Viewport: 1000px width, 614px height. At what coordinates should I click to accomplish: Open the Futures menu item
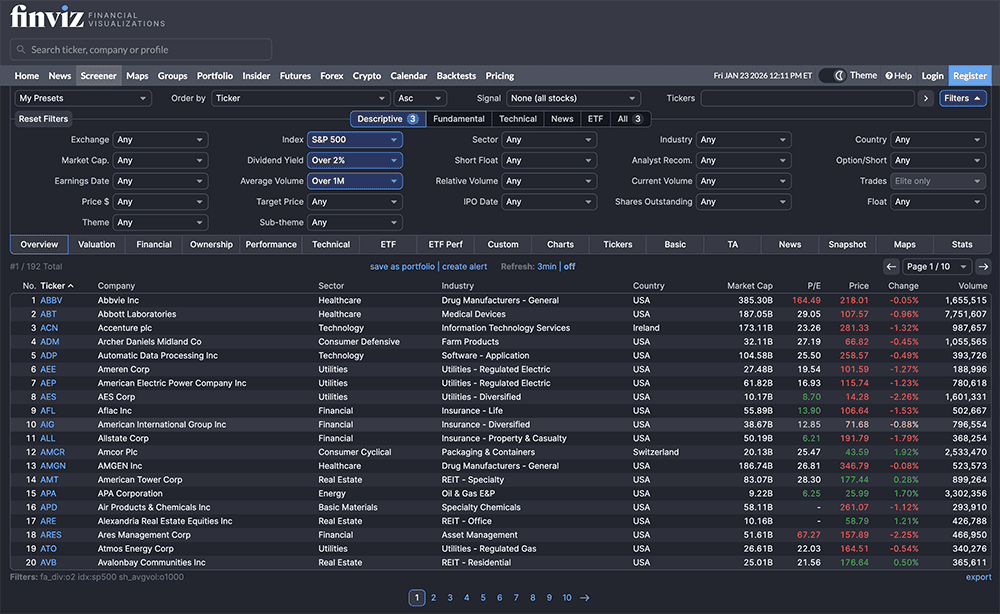(295, 76)
